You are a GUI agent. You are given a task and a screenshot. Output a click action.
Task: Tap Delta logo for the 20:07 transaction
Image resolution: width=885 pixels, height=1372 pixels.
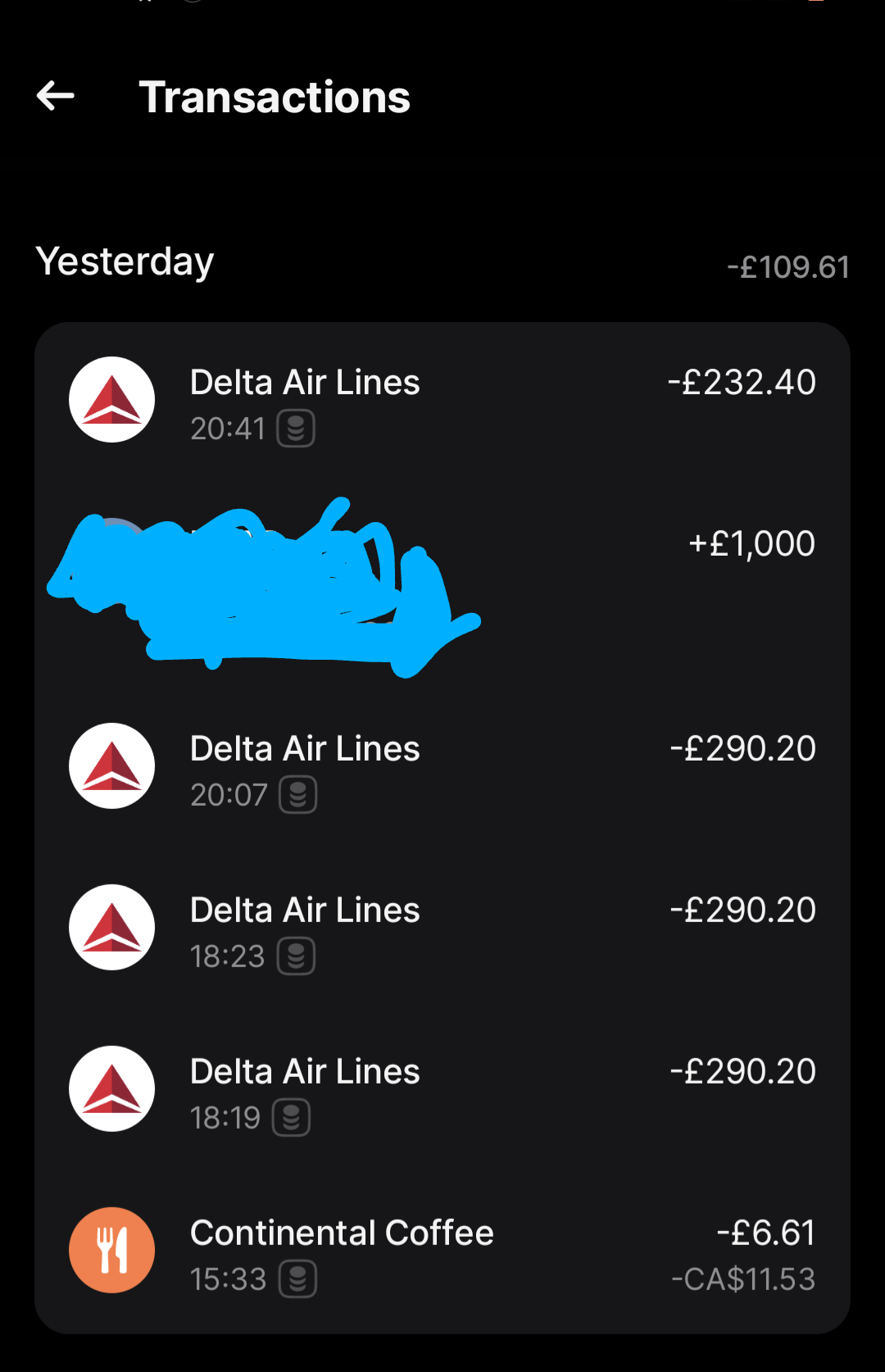point(111,766)
